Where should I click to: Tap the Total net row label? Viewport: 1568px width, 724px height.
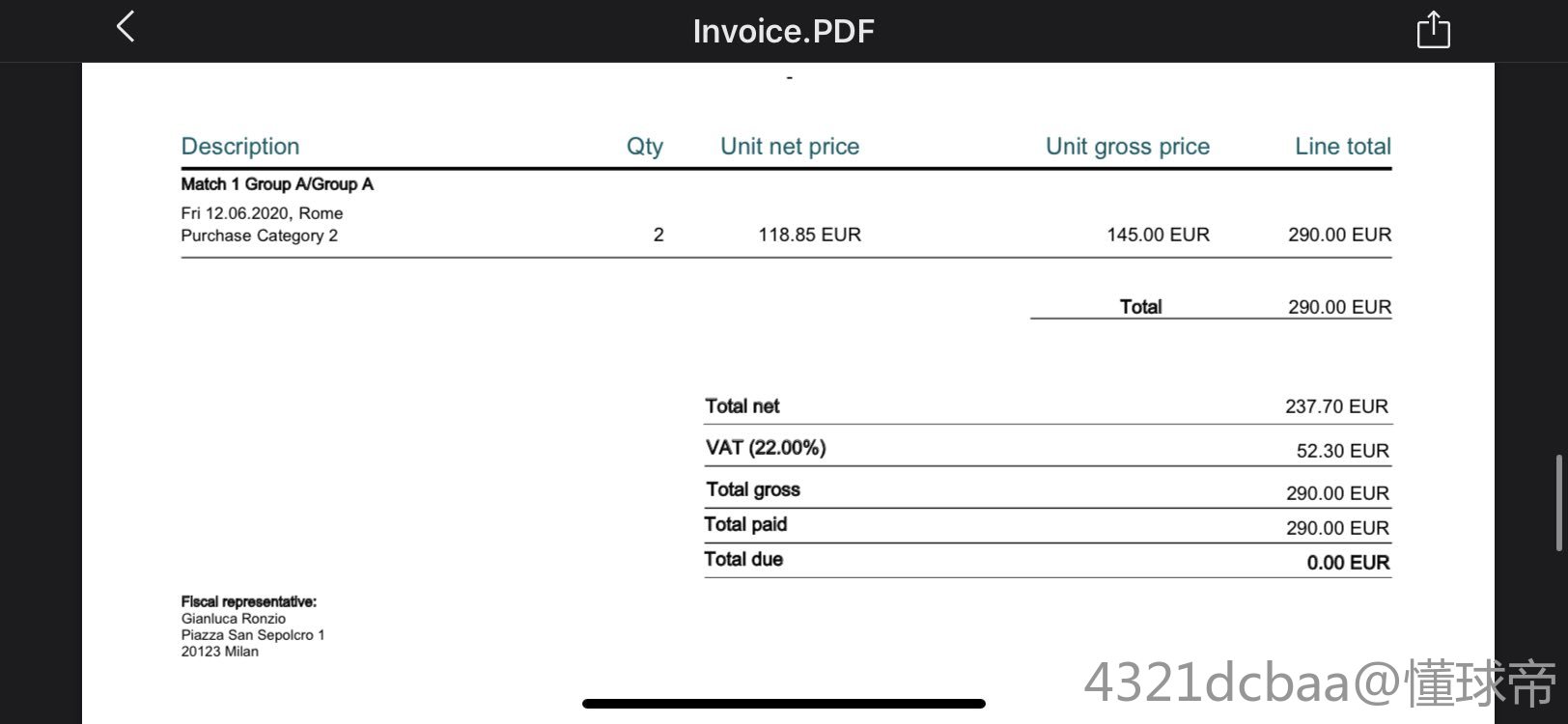click(742, 406)
